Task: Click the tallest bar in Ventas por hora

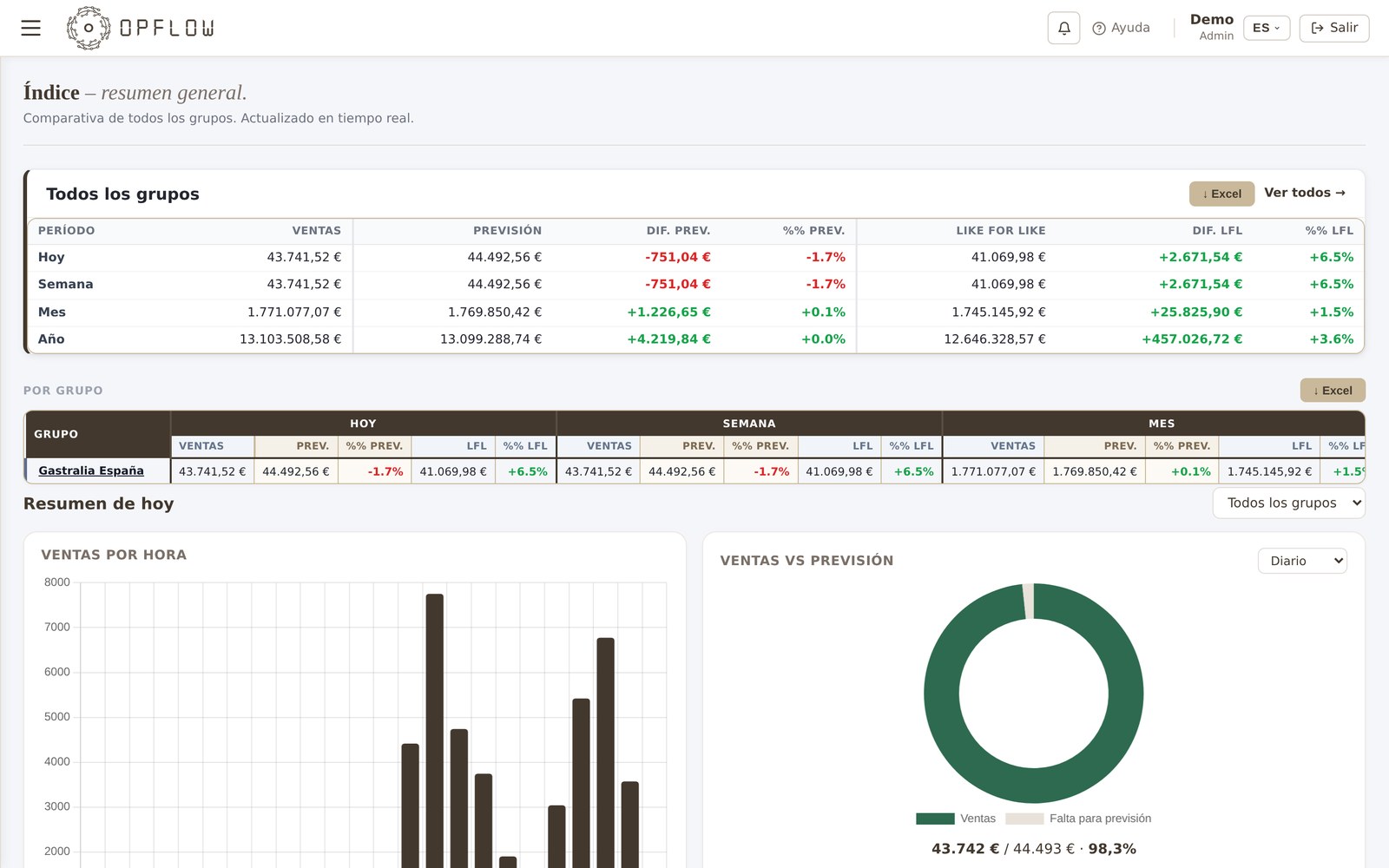Action: coord(435,729)
